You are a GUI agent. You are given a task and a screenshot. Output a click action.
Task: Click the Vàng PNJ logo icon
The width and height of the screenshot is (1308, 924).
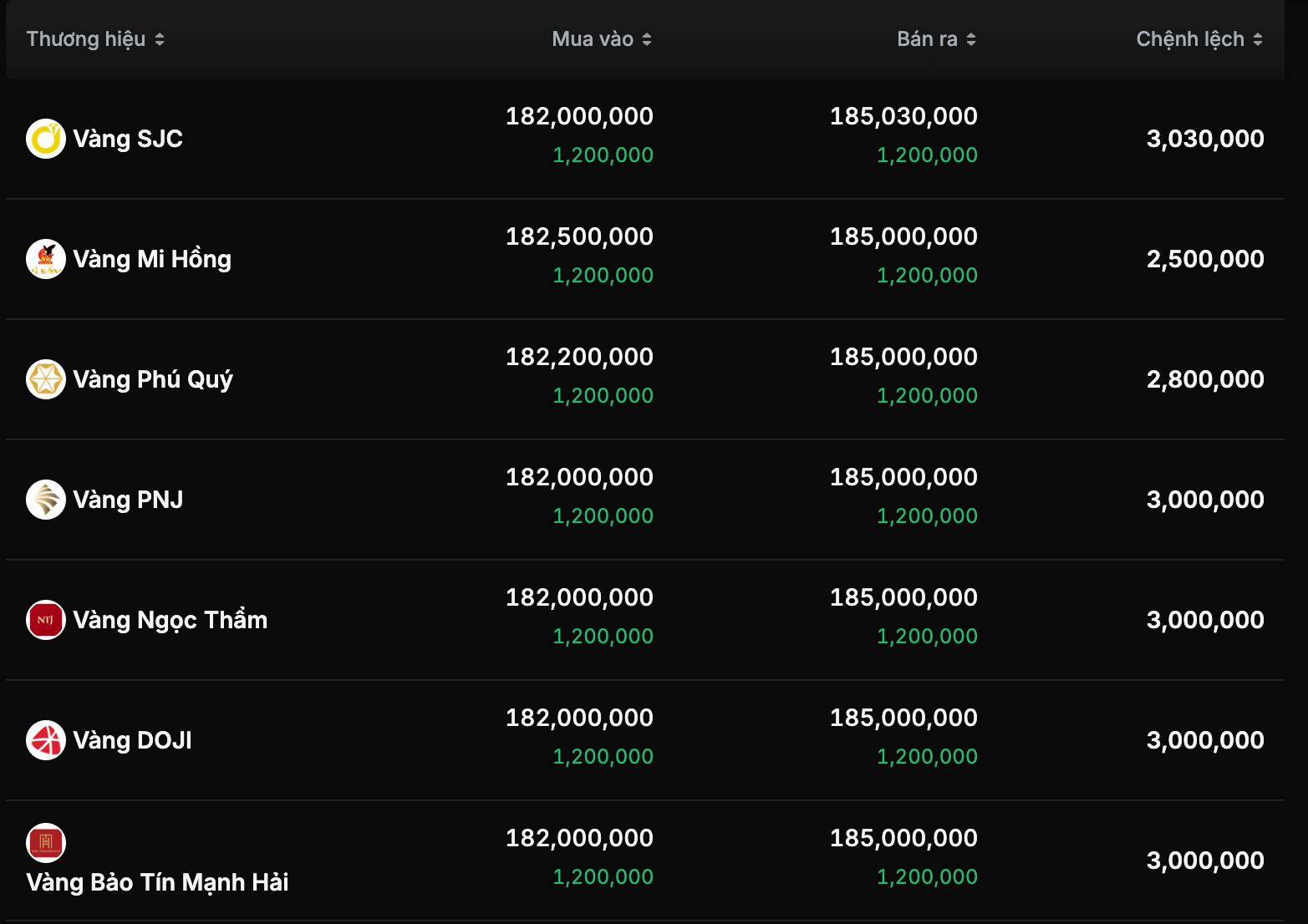[x=46, y=500]
